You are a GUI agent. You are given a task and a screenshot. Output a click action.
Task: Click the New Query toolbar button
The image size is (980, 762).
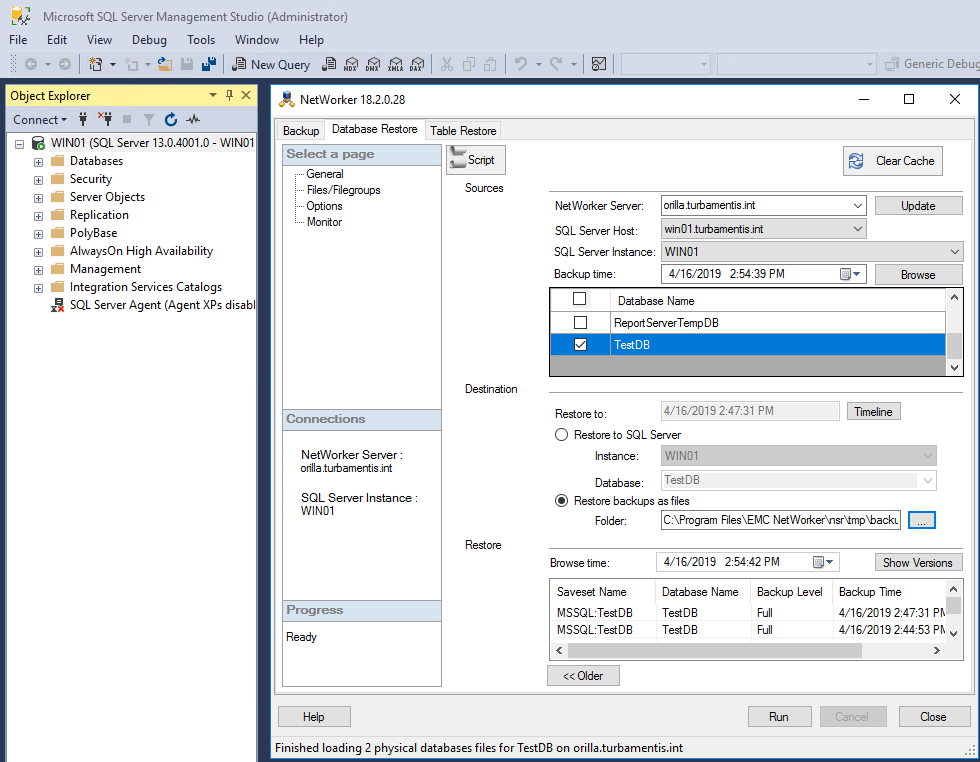[271, 64]
